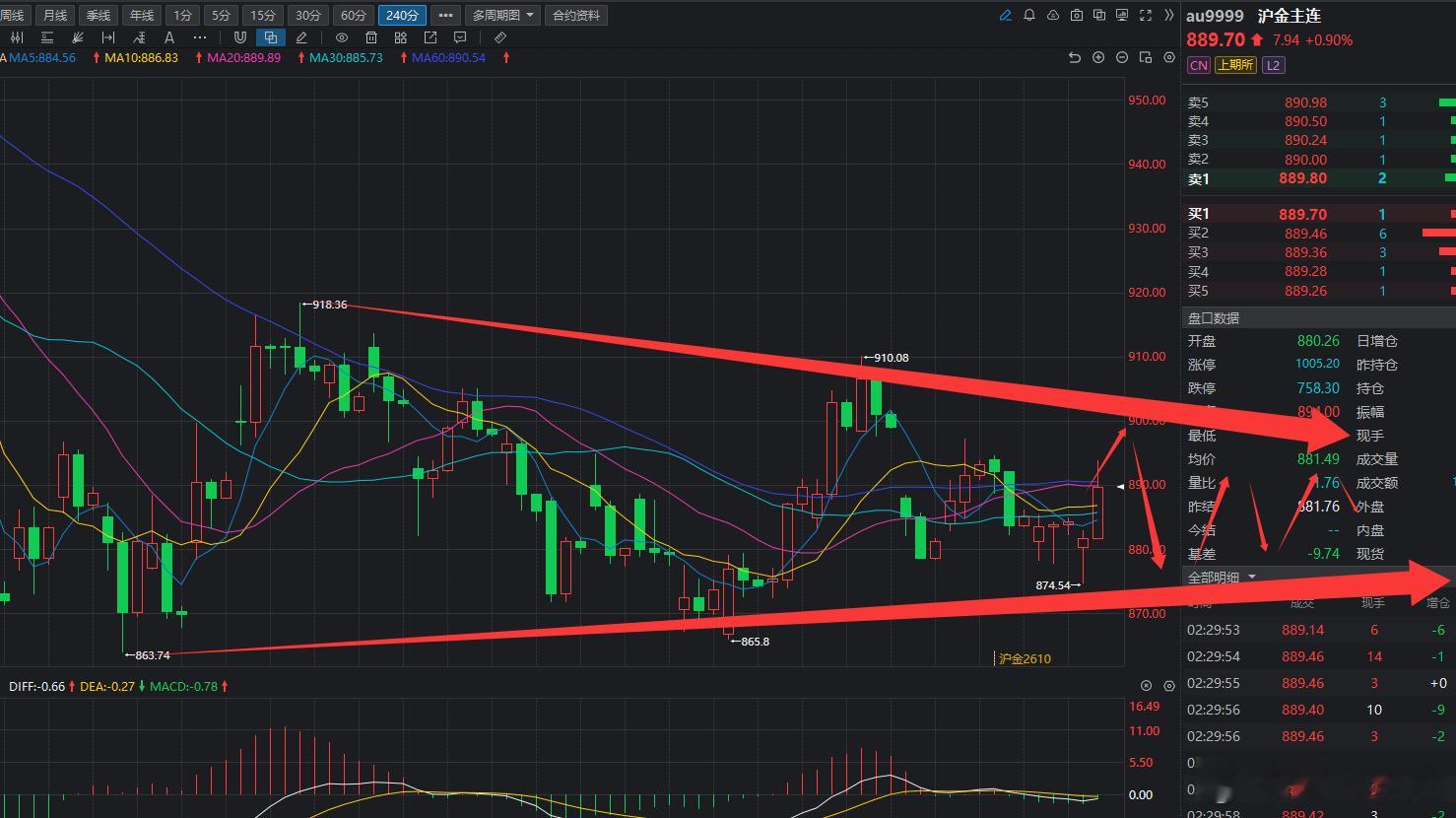
Task: Click the pencil edit tool in drawing toolbar
Action: tap(301, 37)
